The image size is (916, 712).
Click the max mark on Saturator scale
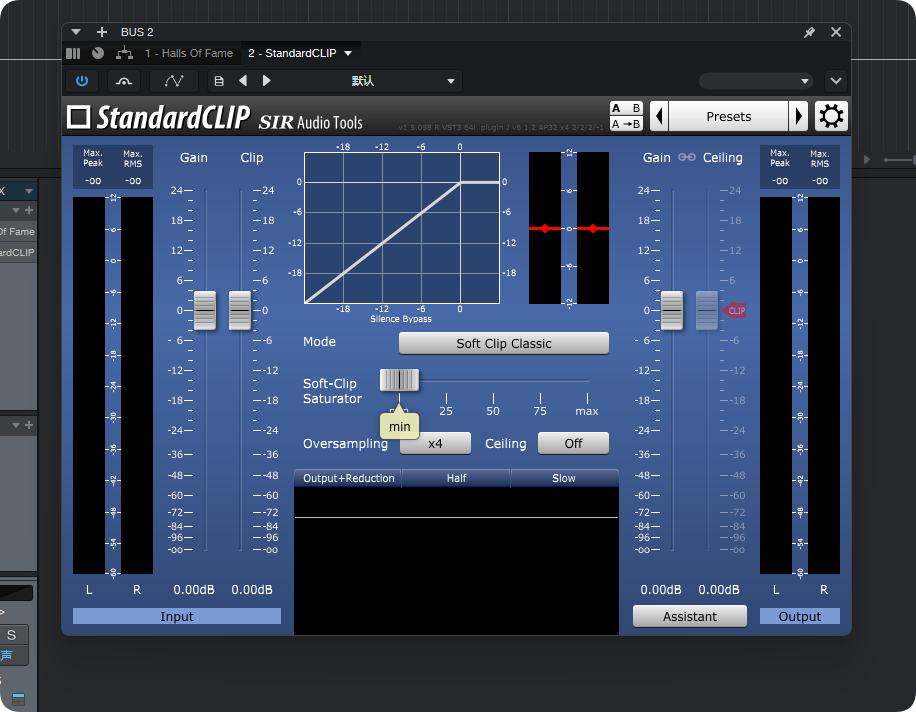587,411
